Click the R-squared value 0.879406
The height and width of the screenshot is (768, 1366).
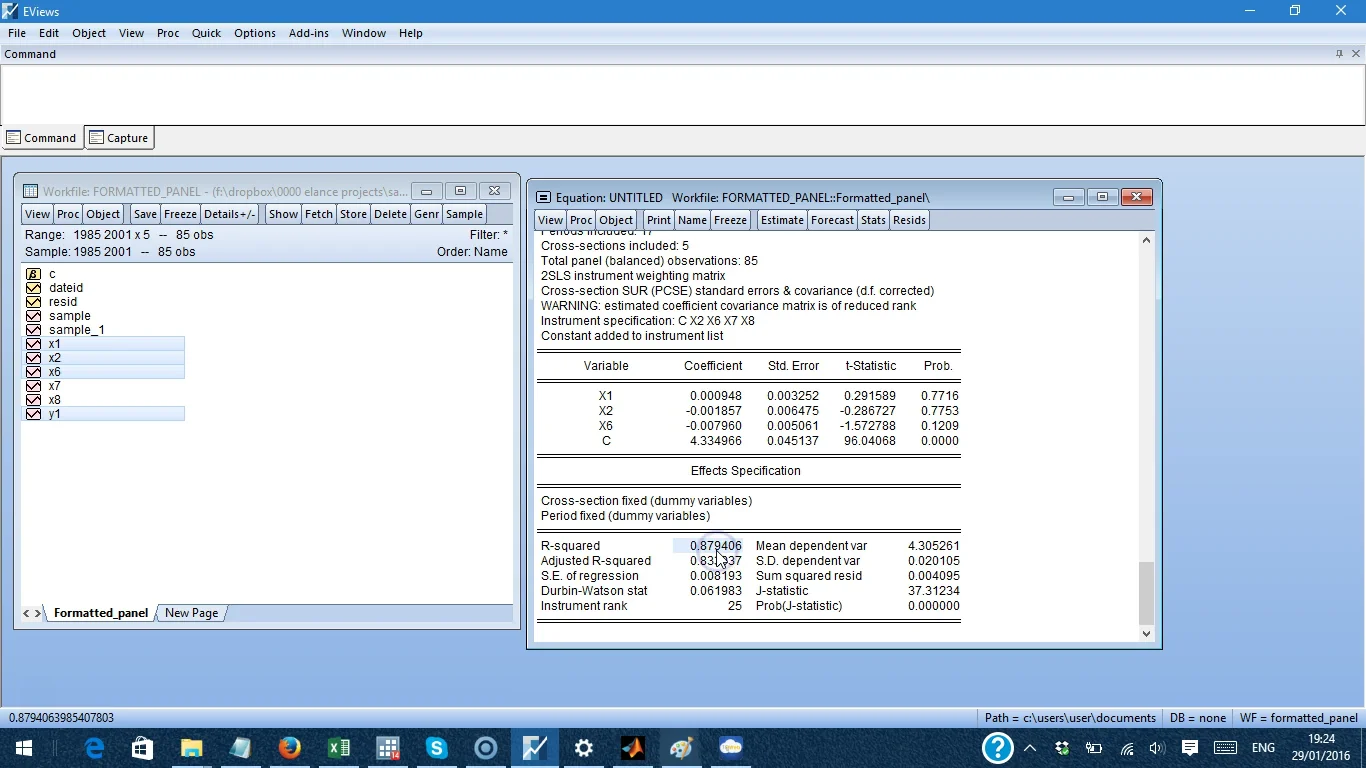coord(716,546)
